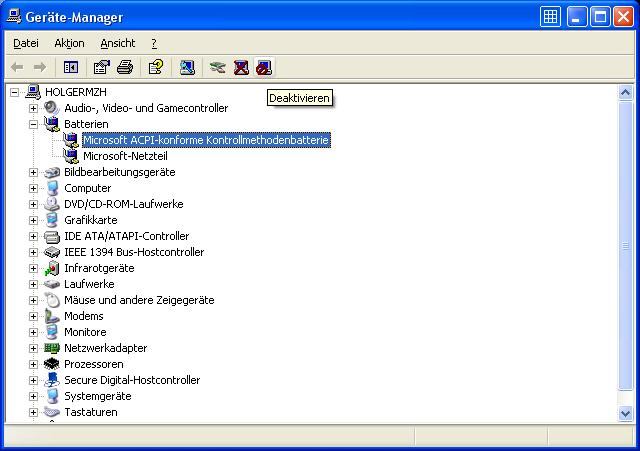Click the Bildbearbeitungsgeräte camera icon
This screenshot has height=451, width=640.
[51, 172]
